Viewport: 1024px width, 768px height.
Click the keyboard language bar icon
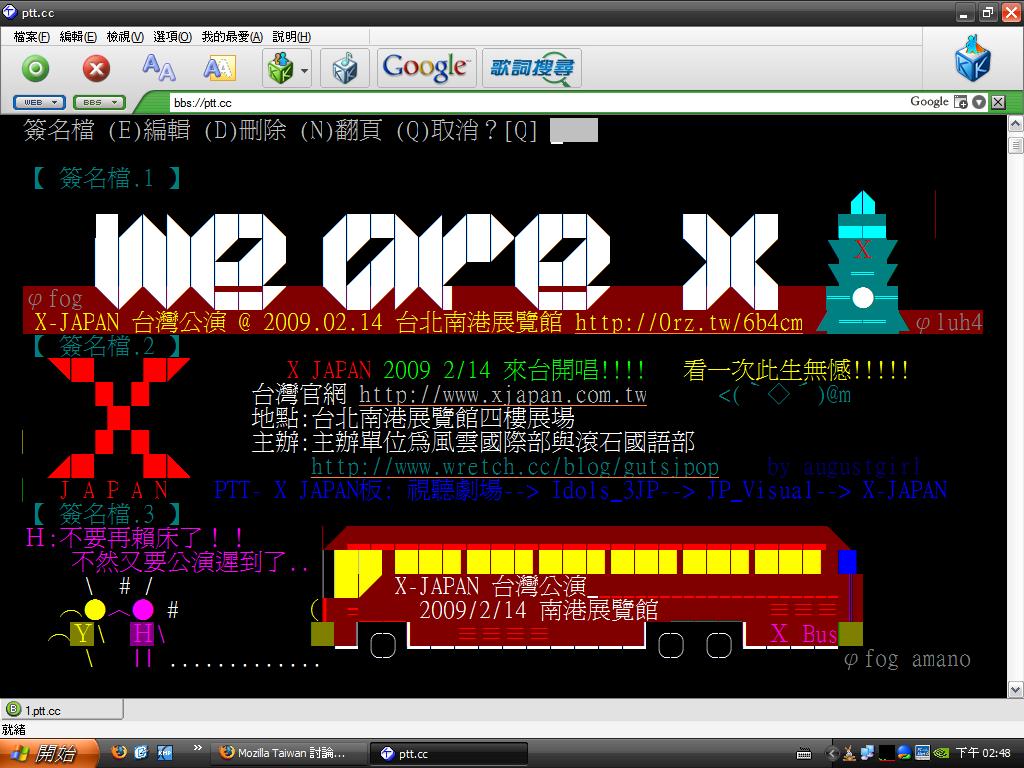click(804, 754)
